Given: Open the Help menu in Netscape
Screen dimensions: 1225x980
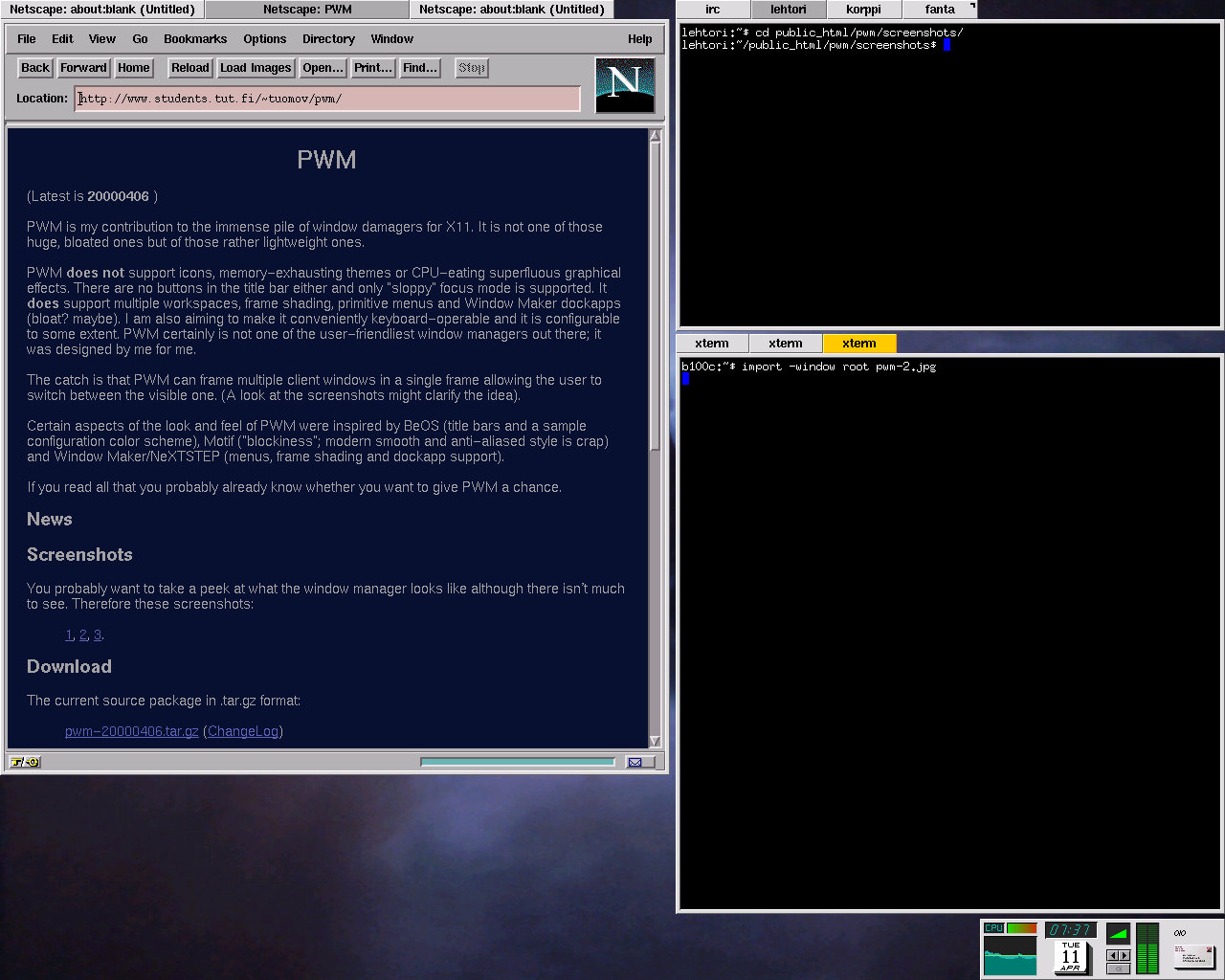Looking at the screenshot, I should [640, 39].
